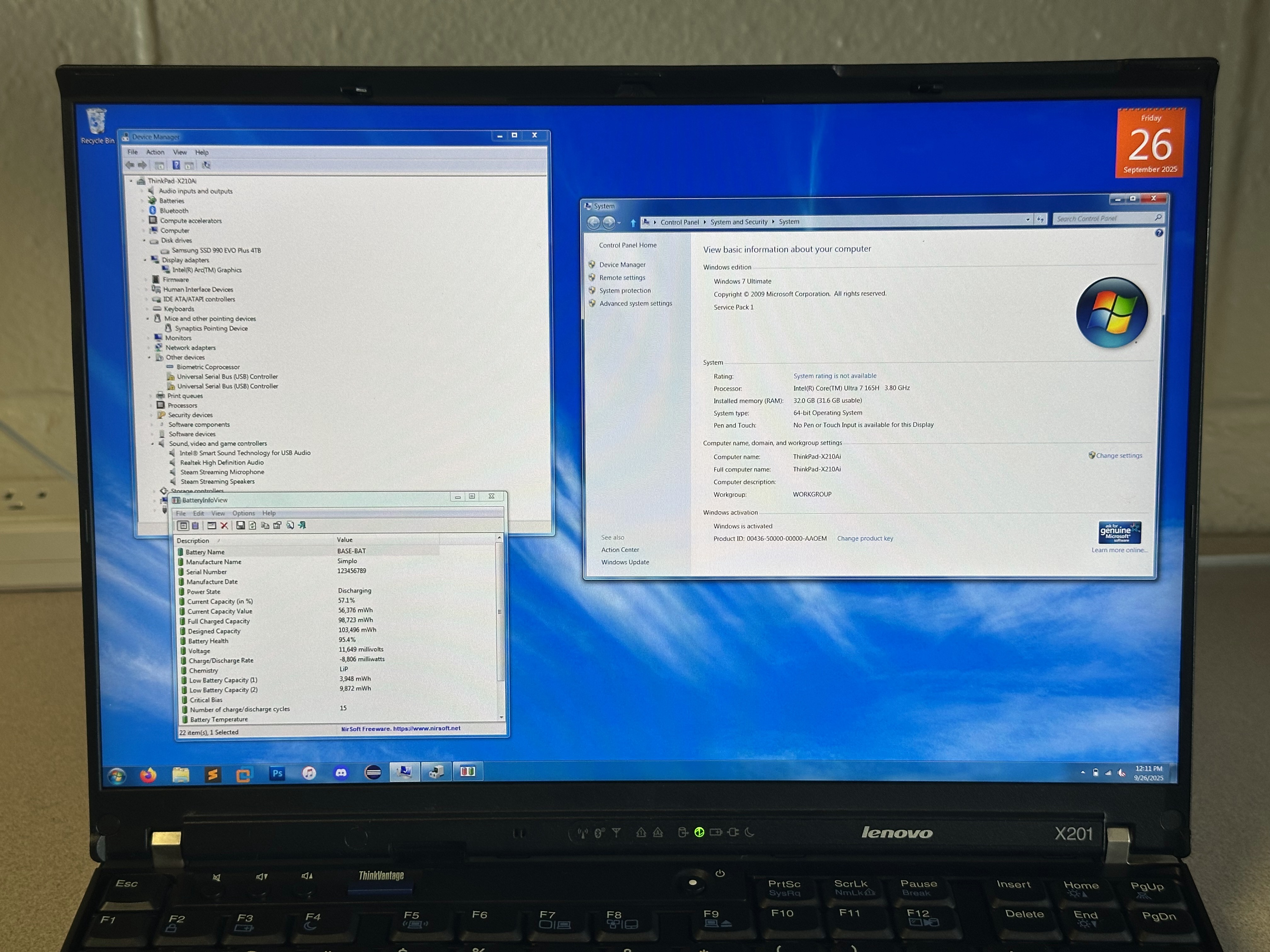
Task: Toggle the battery information view mode button
Action: click(183, 526)
